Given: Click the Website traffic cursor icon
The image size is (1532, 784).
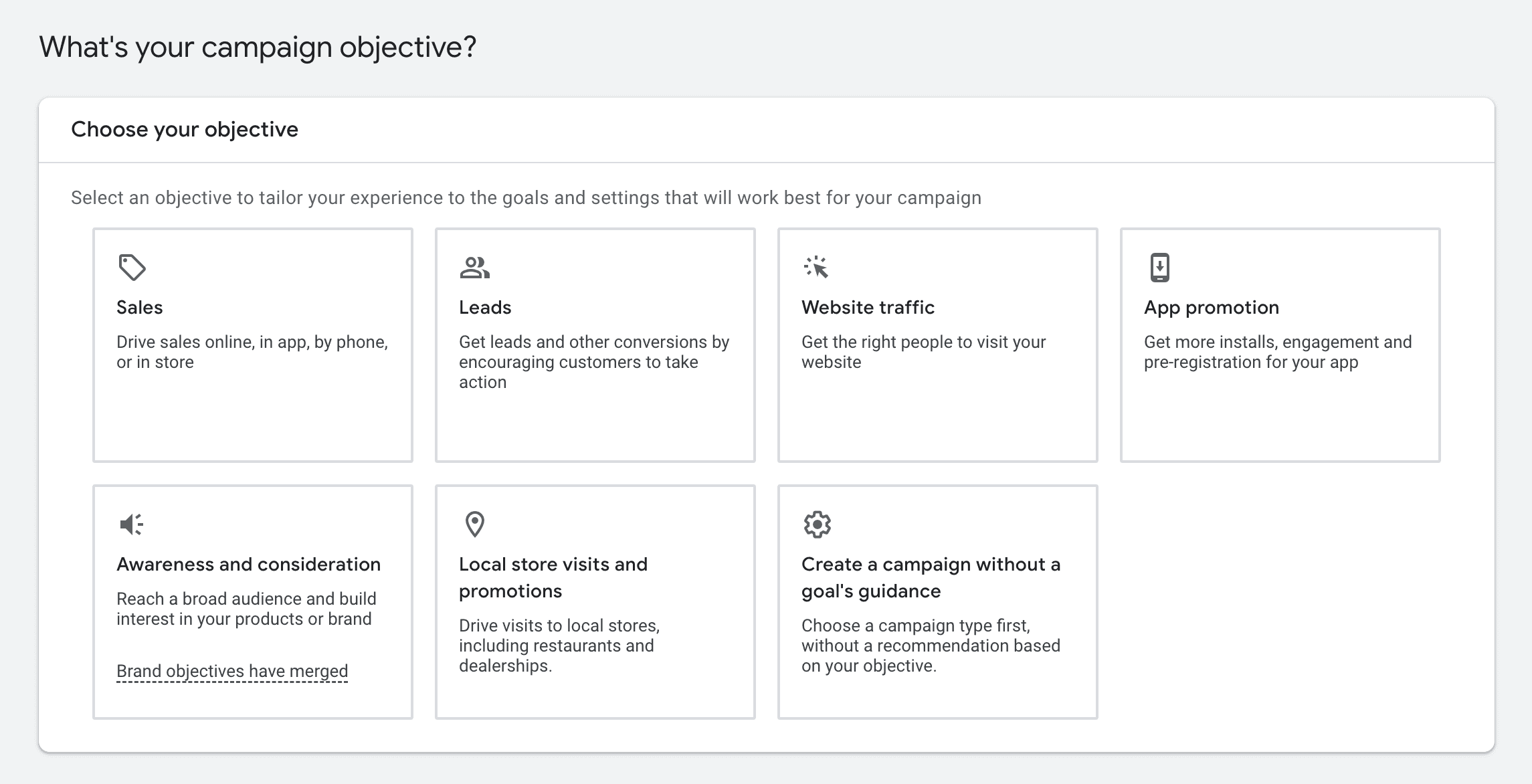Looking at the screenshot, I should pyautogui.click(x=816, y=267).
